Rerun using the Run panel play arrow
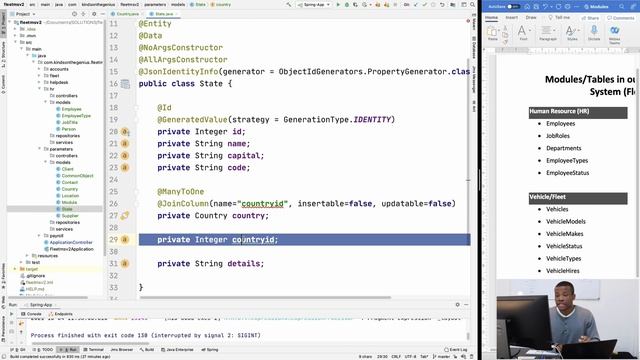The image size is (640, 360). 11,314
